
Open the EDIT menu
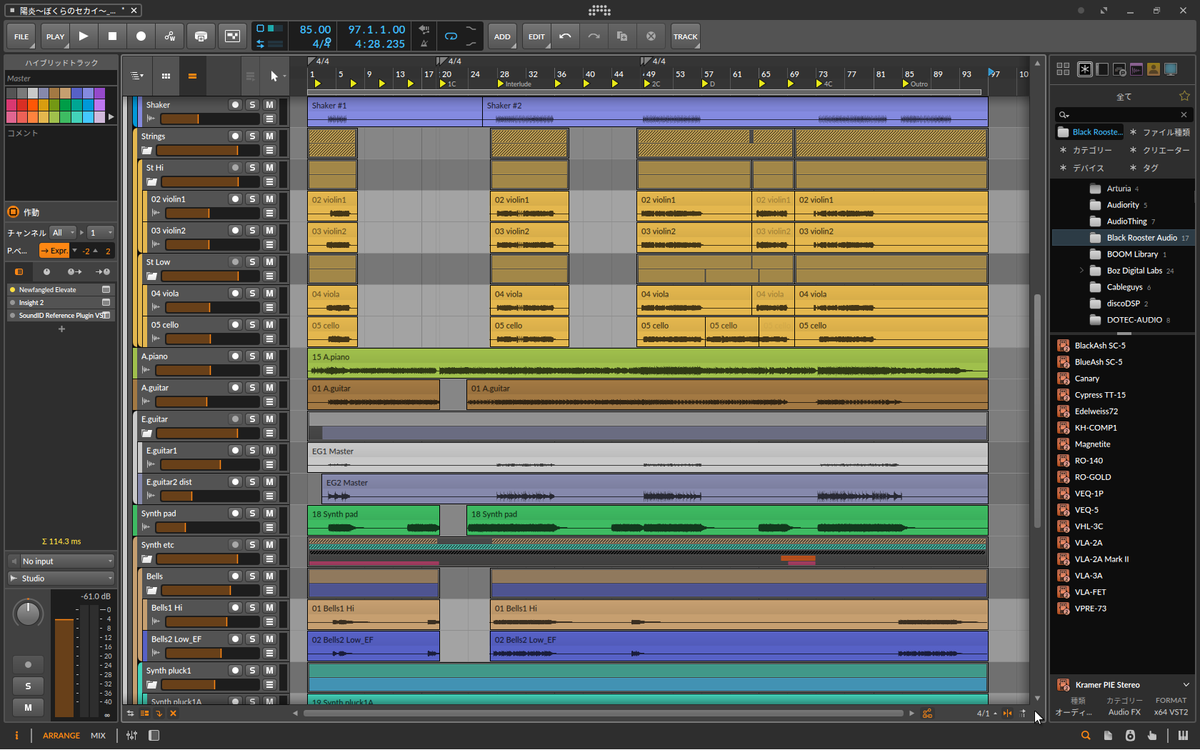click(x=537, y=36)
